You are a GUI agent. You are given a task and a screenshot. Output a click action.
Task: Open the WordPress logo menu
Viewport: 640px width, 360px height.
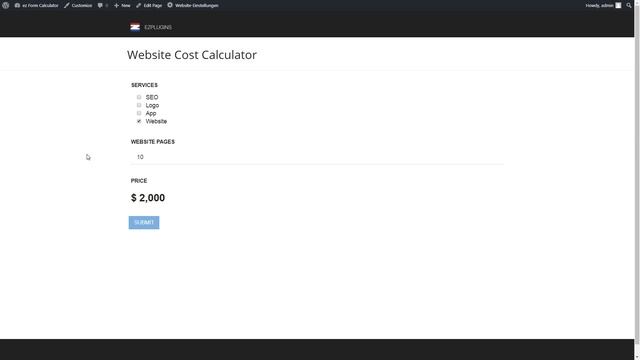point(6,5)
